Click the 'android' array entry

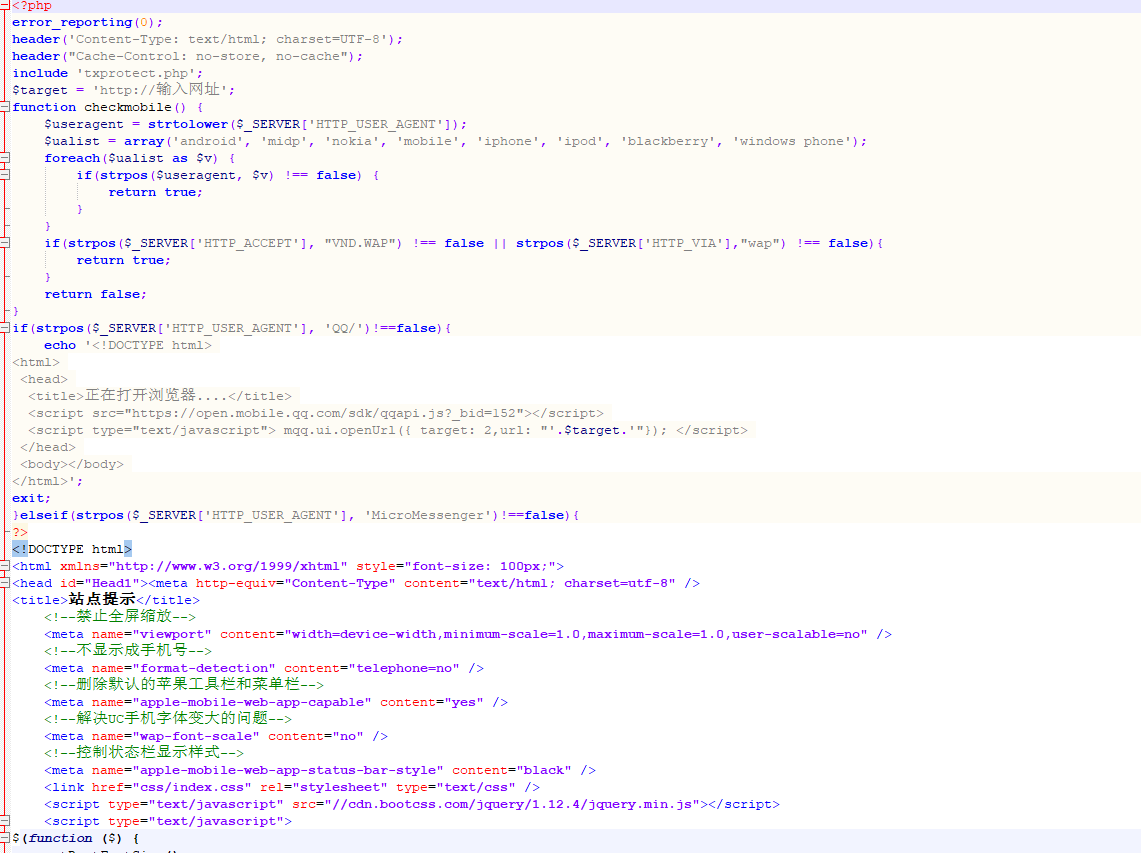click(x=207, y=141)
